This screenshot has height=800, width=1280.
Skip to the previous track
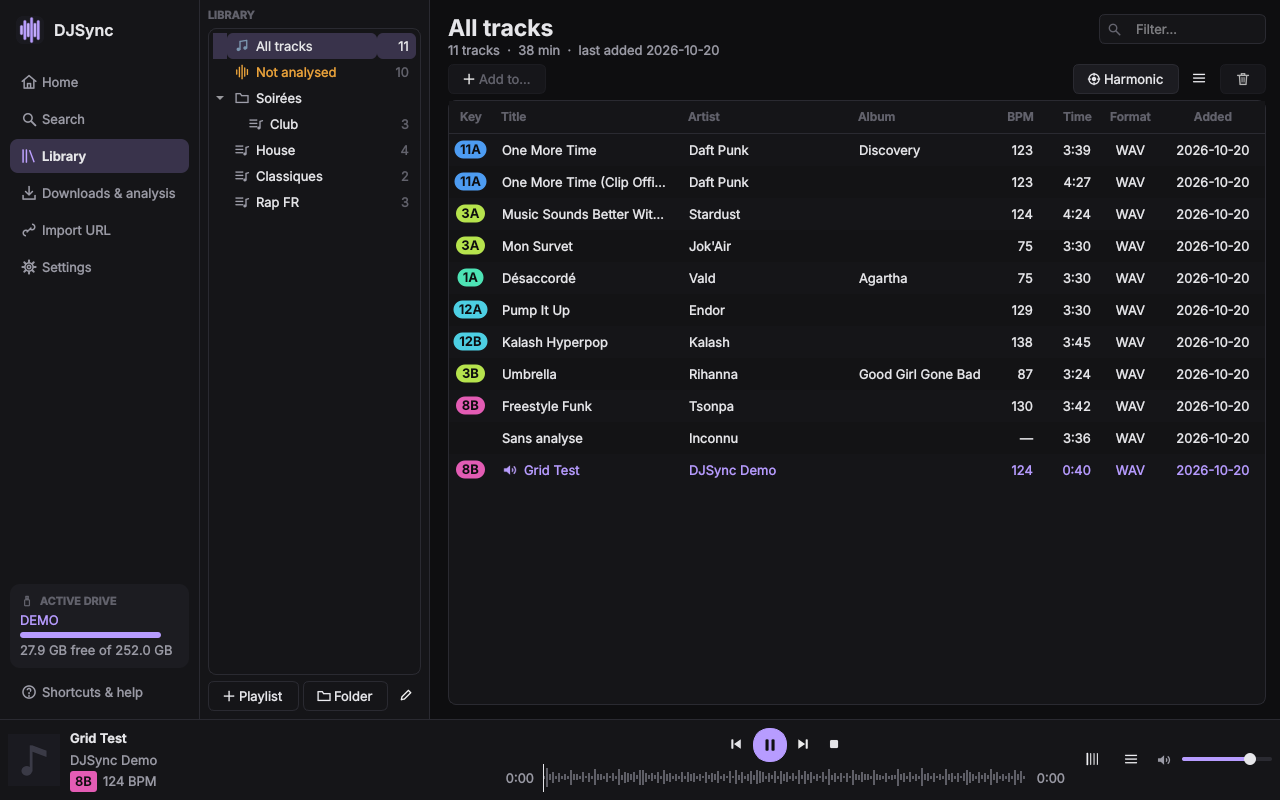[x=736, y=744]
